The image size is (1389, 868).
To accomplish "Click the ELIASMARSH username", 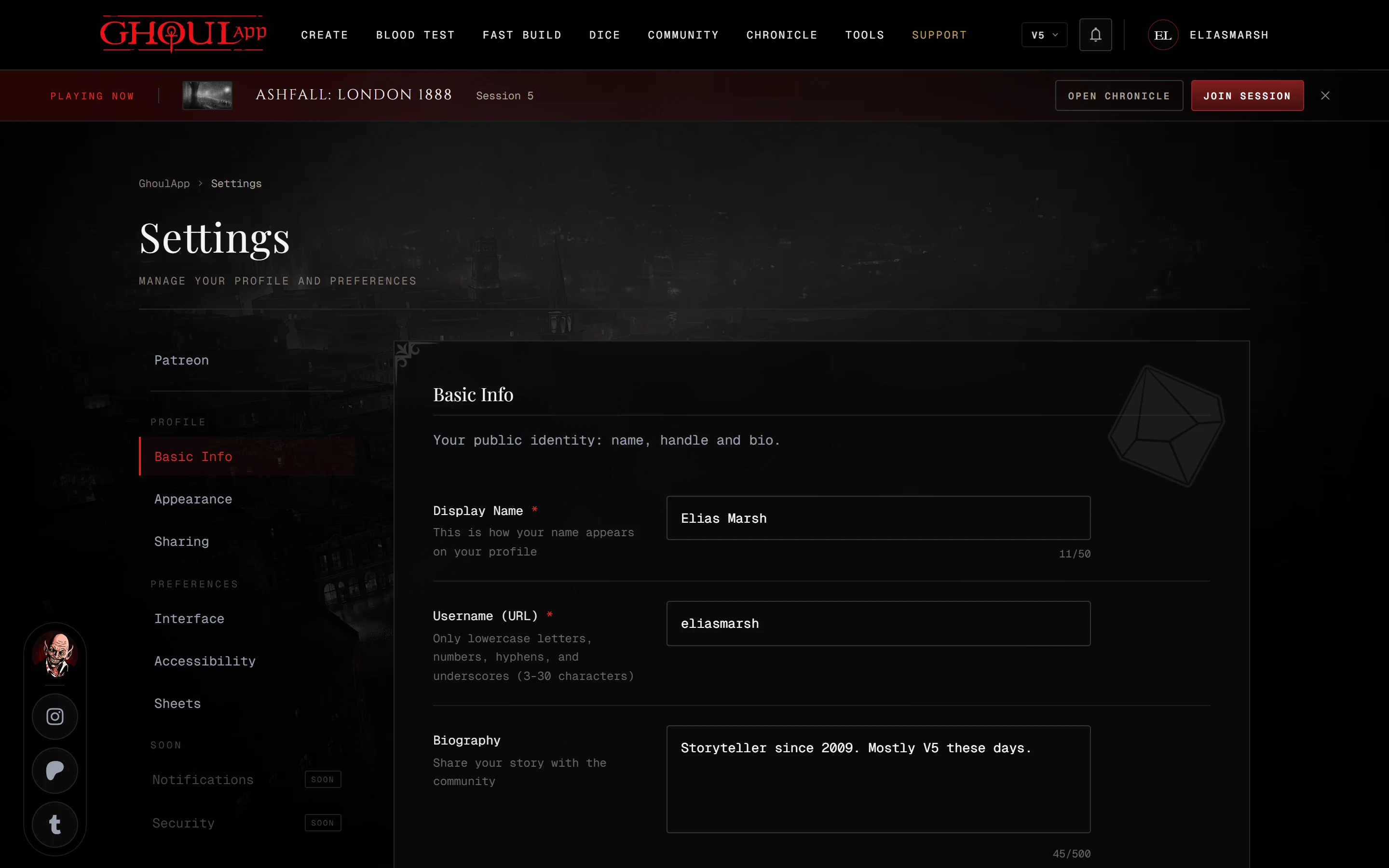I will click(x=1229, y=35).
